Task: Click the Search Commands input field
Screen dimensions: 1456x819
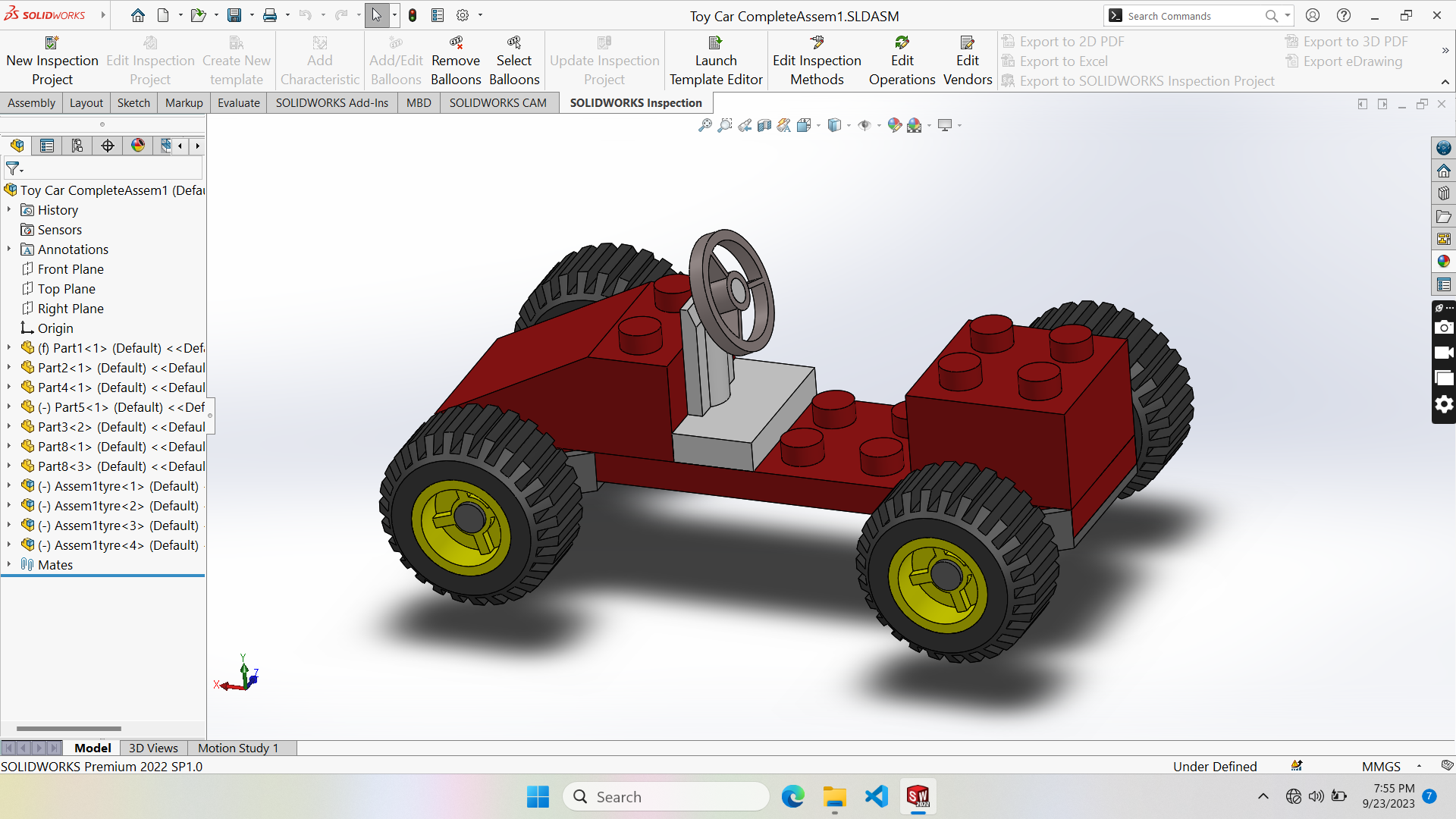Action: pos(1191,16)
